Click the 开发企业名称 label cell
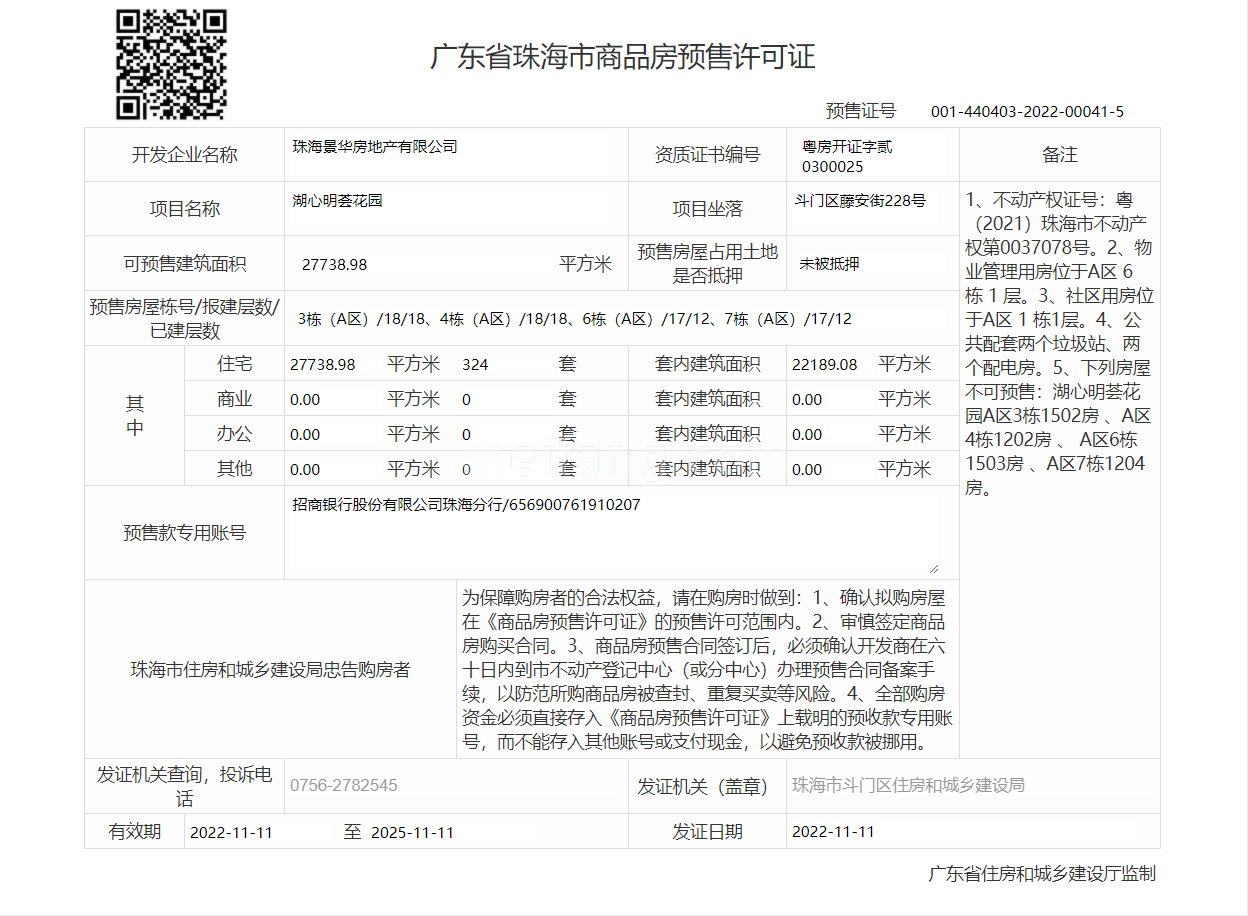1248x916 pixels. [x=185, y=155]
